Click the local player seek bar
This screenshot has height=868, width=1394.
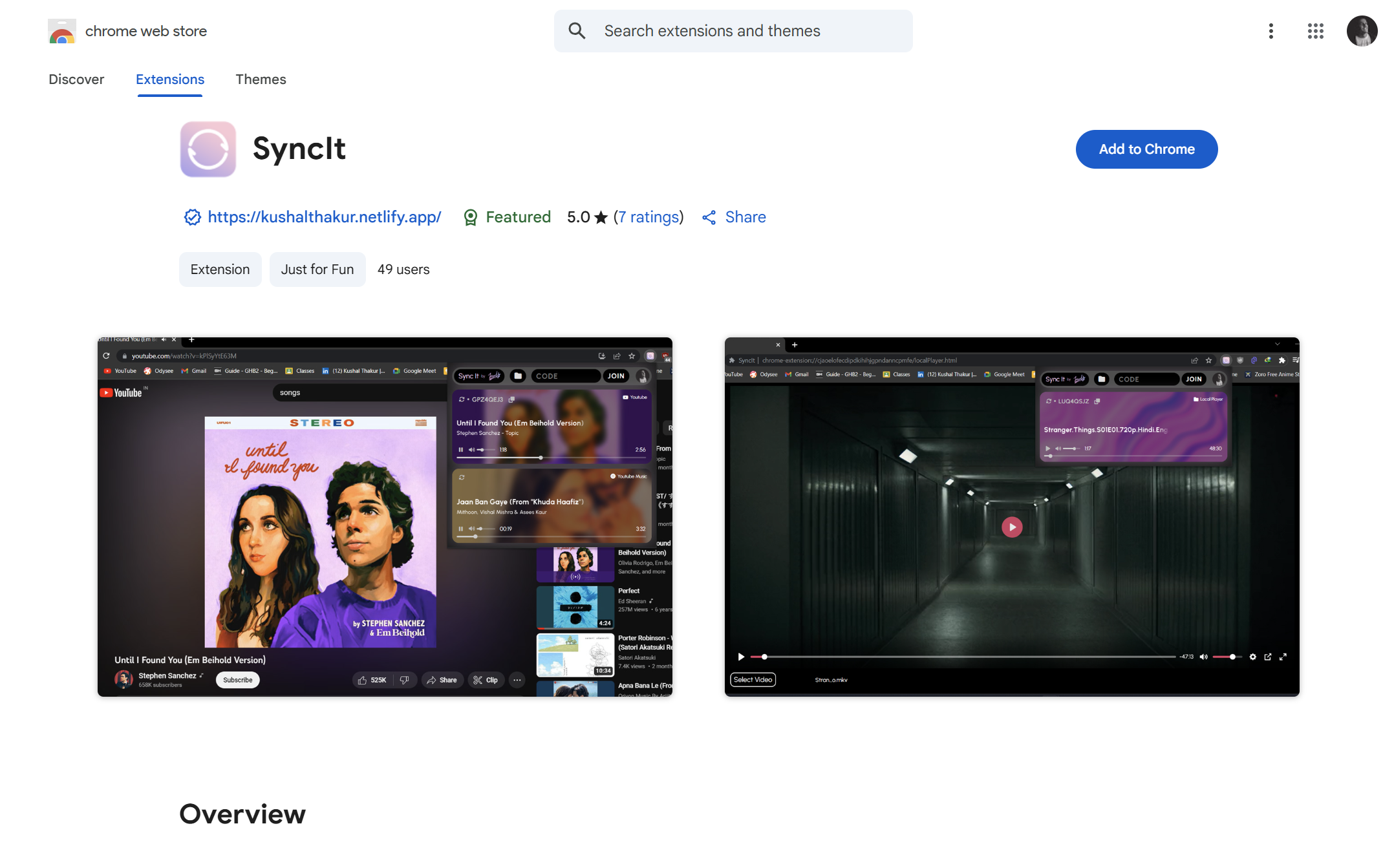[963, 657]
